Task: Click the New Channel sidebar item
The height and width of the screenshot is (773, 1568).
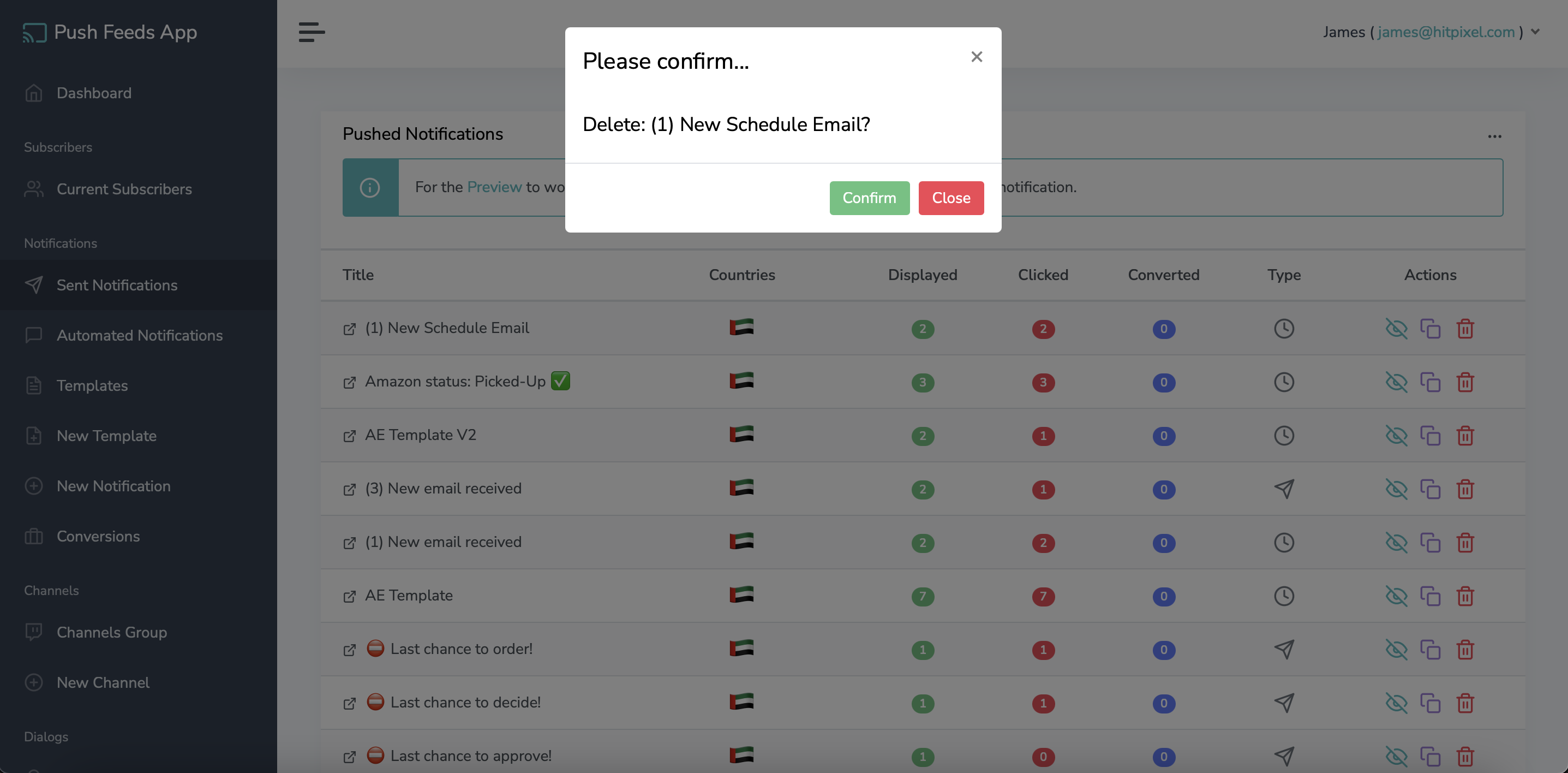Action: pos(103,684)
